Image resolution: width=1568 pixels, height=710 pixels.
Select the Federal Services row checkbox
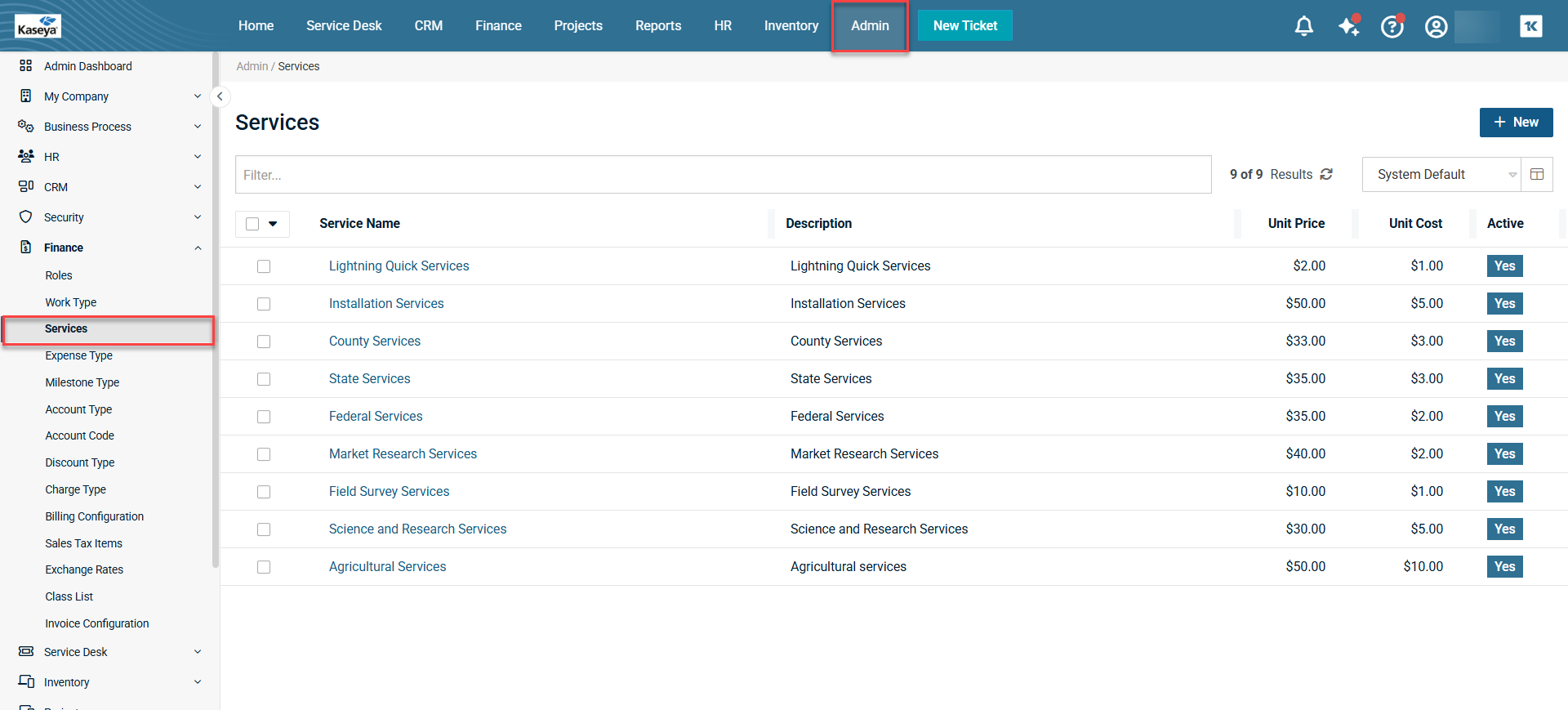coord(264,417)
